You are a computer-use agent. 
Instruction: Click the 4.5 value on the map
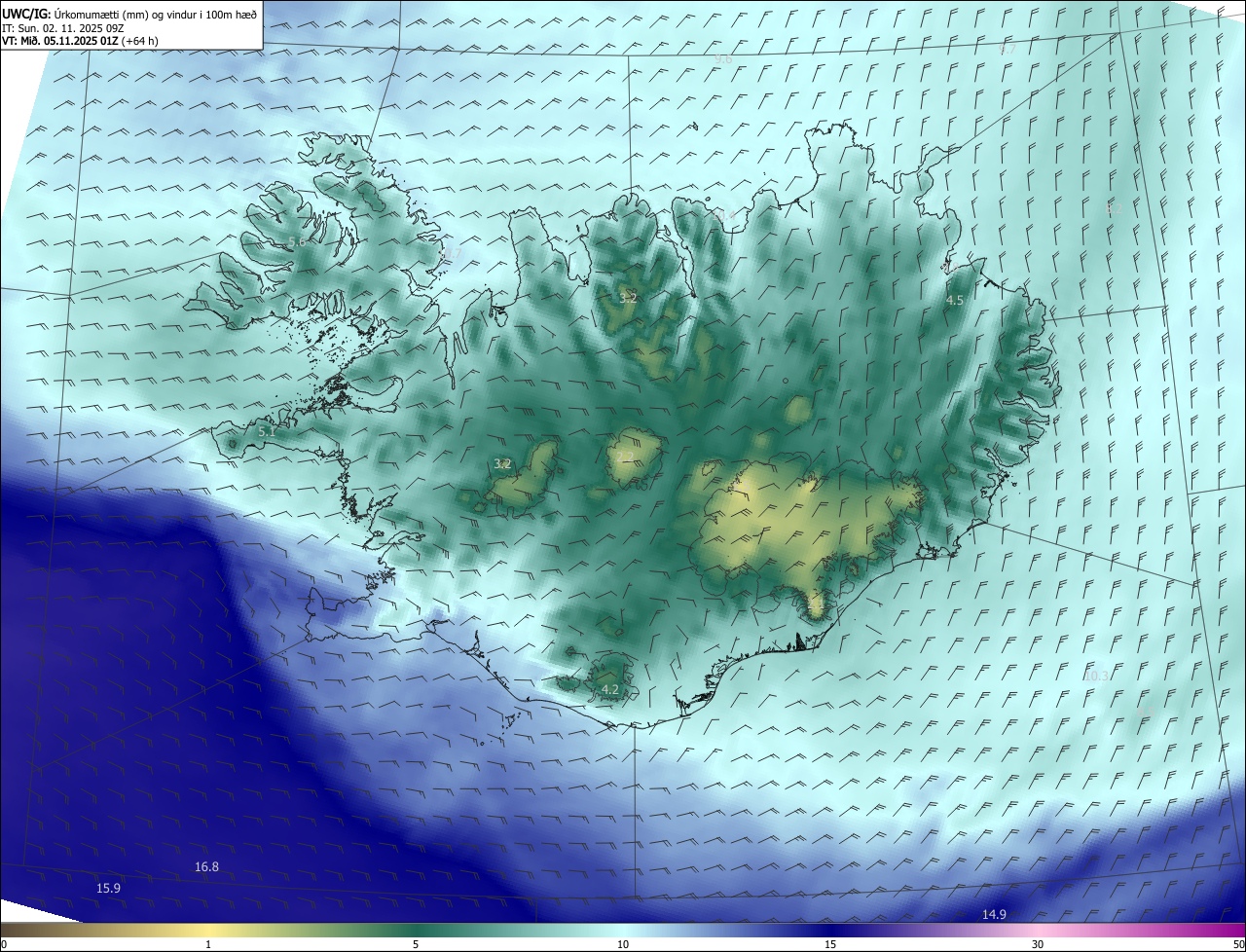click(955, 301)
